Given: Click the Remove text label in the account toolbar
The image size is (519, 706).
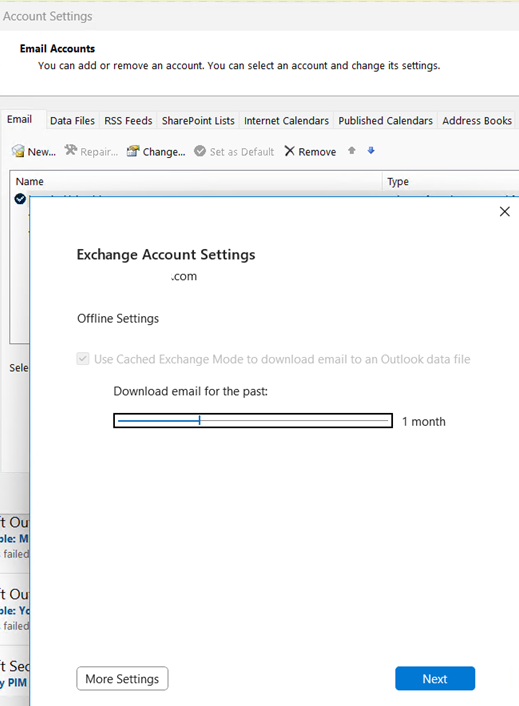Looking at the screenshot, I should [x=317, y=152].
